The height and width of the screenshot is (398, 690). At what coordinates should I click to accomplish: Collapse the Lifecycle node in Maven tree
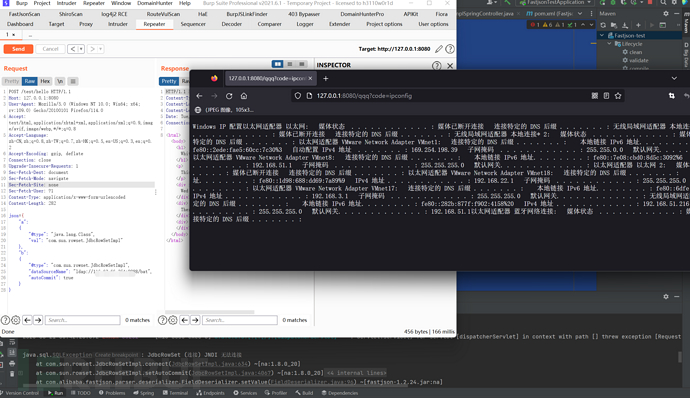click(609, 44)
